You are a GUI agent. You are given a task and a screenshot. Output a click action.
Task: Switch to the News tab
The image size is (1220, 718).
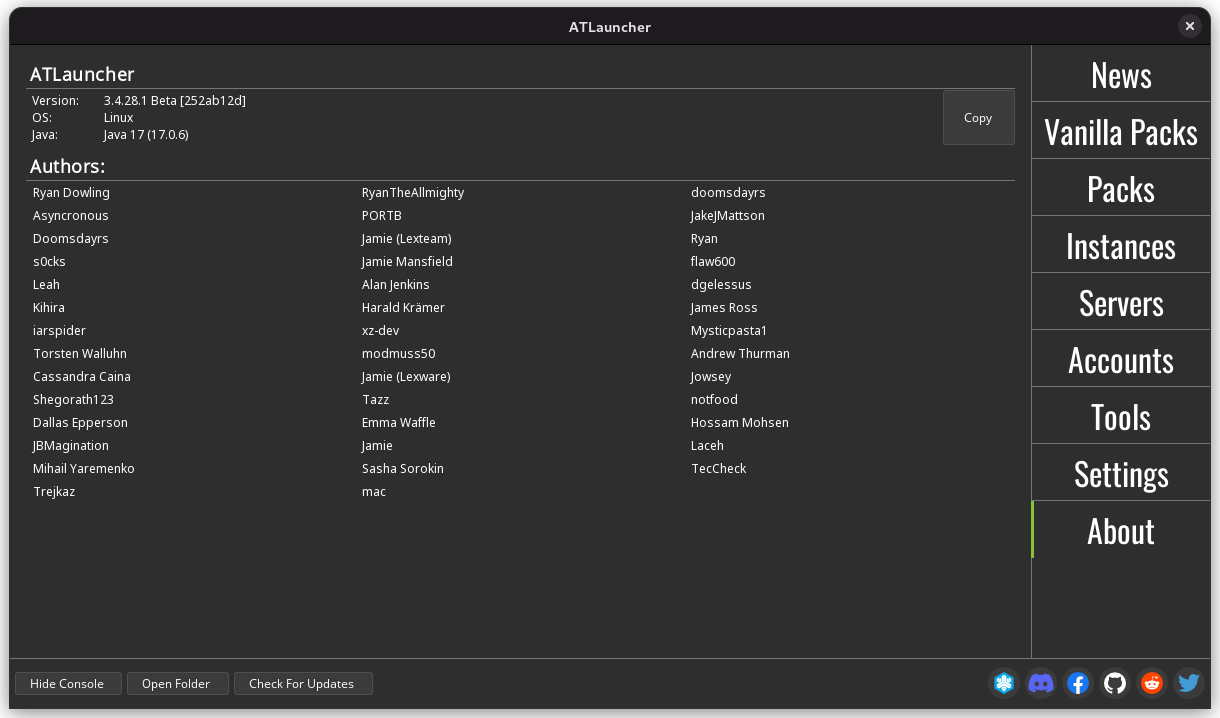[1121, 74]
